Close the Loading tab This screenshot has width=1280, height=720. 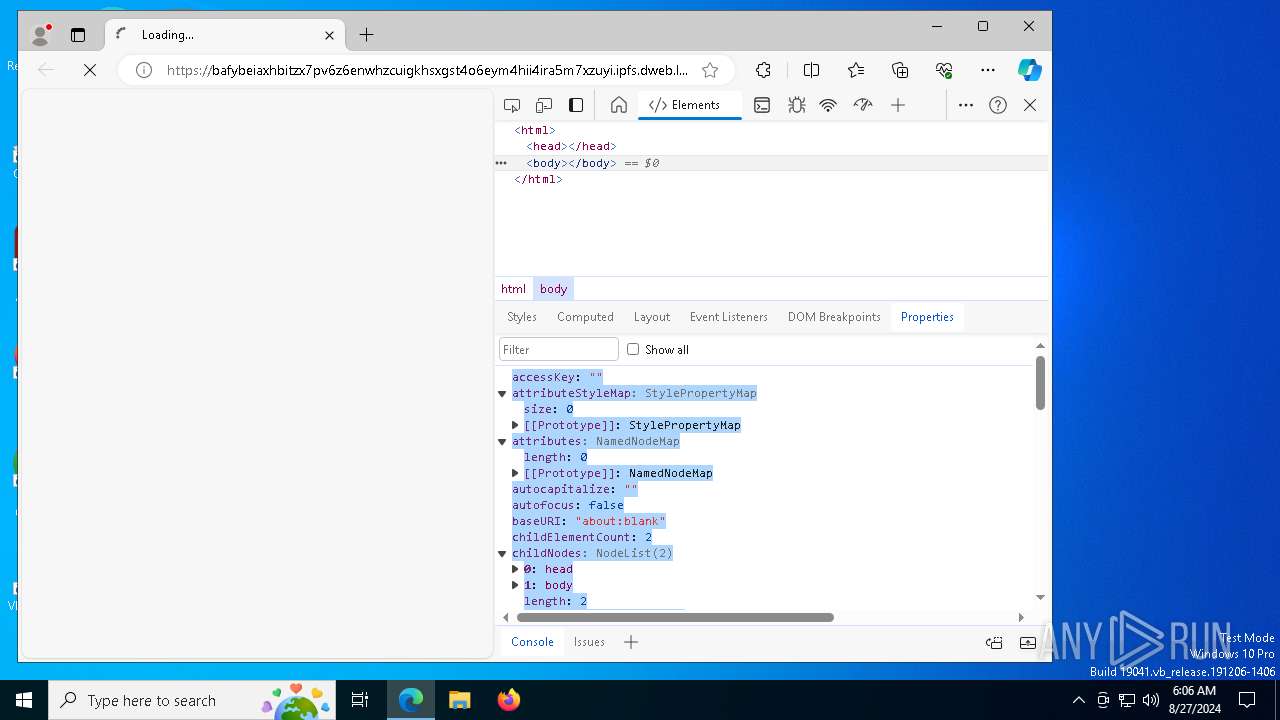[x=329, y=35]
